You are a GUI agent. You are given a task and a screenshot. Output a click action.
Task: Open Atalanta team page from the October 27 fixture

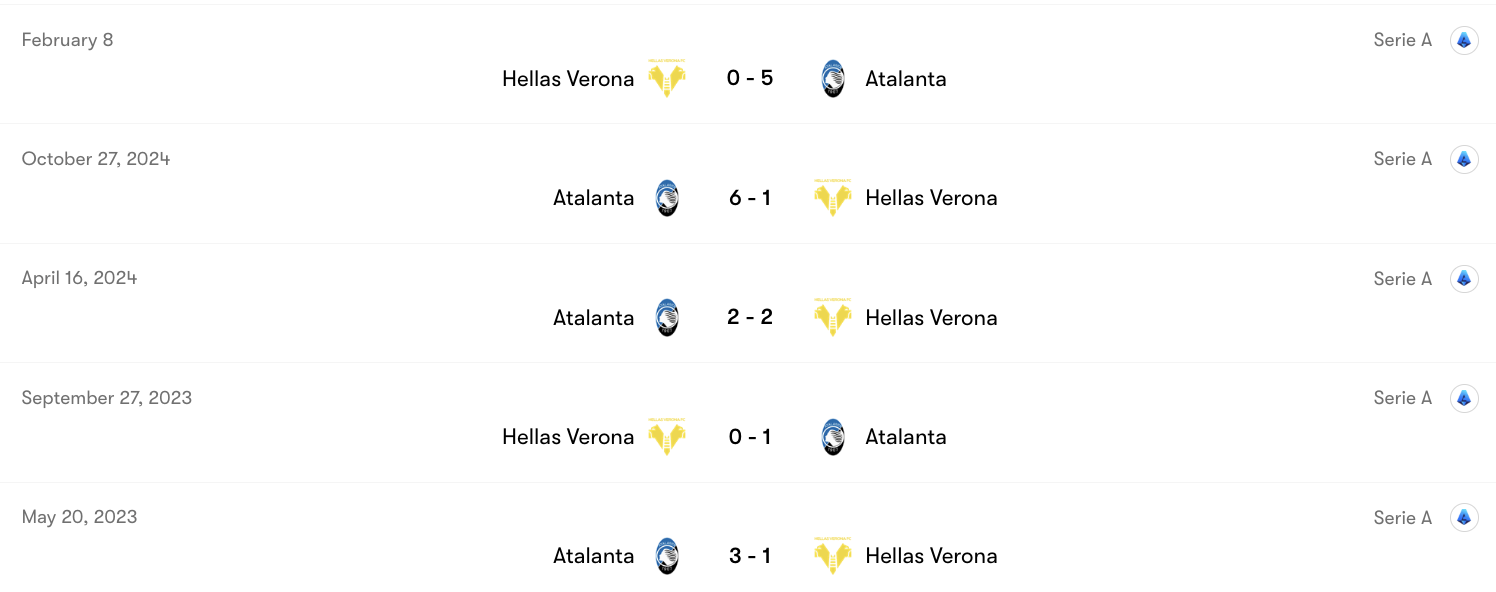click(594, 197)
